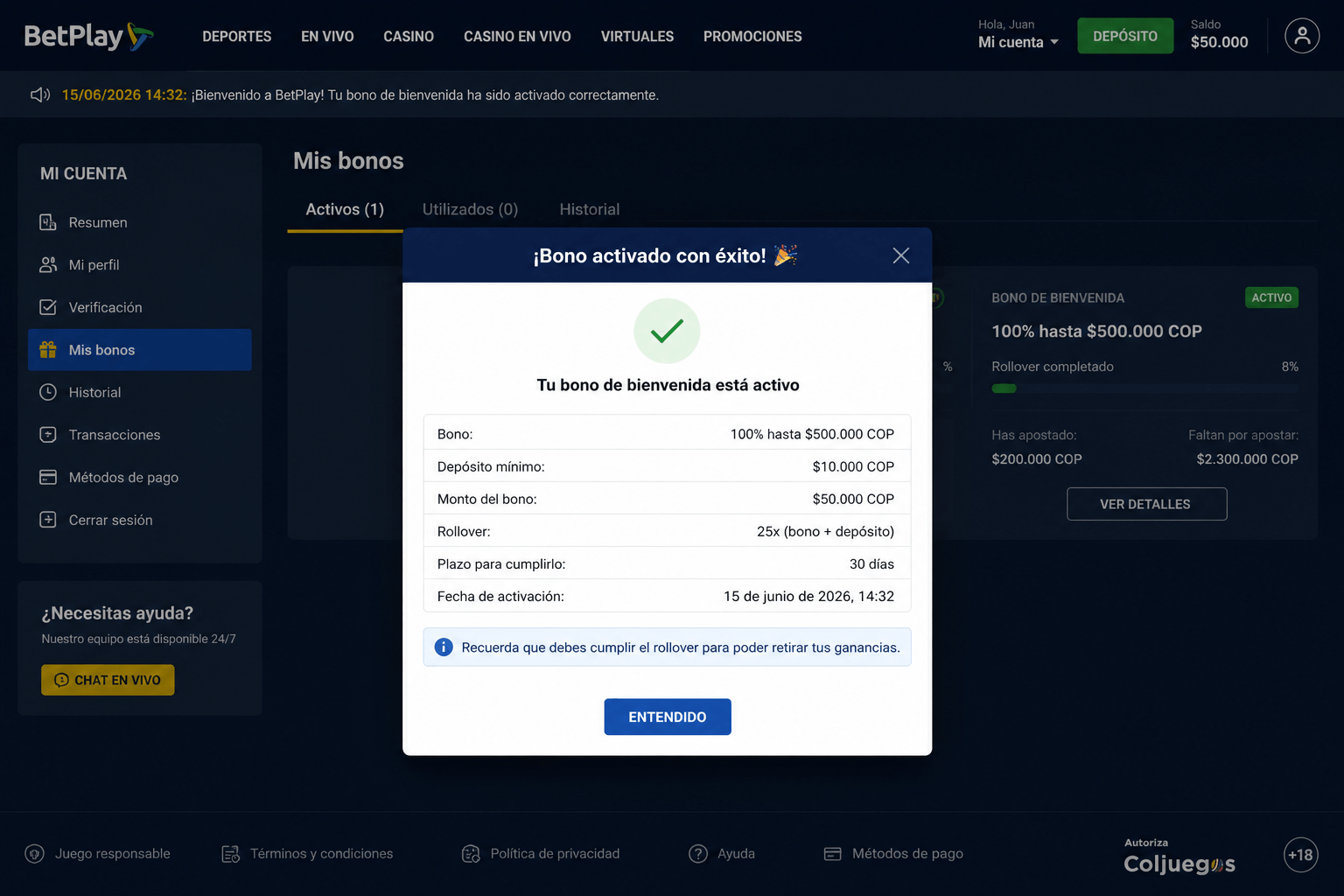
Task: Click the '$200.000 COP' wagered amount
Action: click(1037, 459)
